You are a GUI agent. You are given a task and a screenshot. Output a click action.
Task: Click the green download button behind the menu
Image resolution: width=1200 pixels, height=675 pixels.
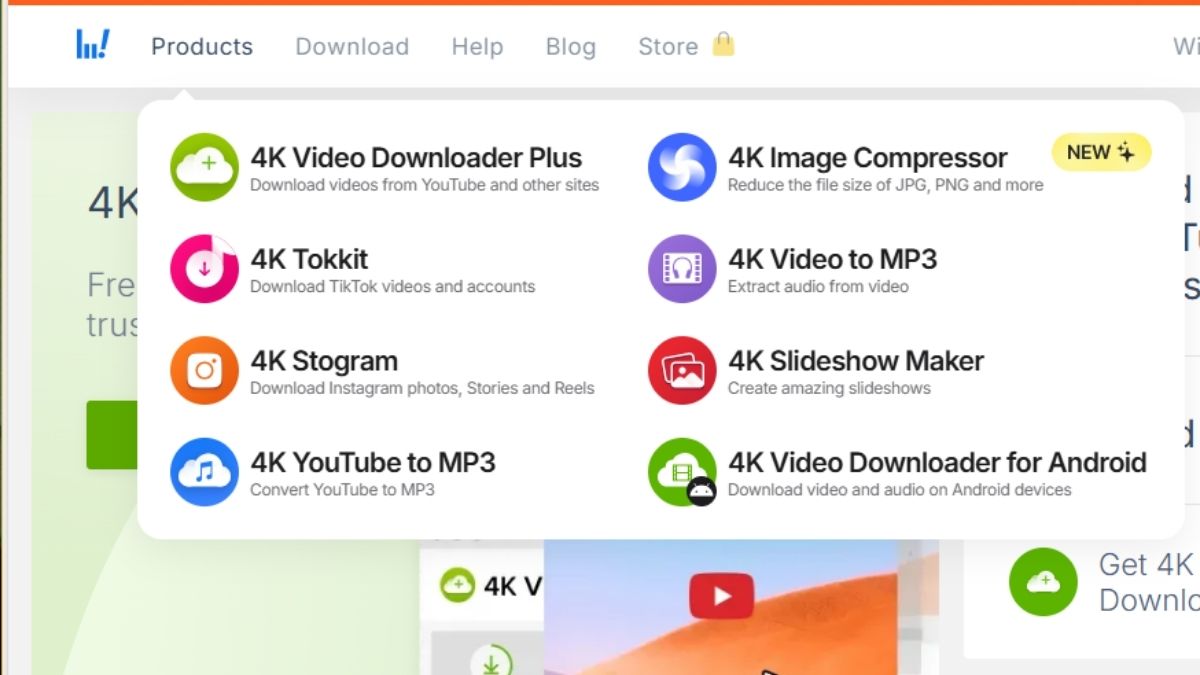(112, 435)
